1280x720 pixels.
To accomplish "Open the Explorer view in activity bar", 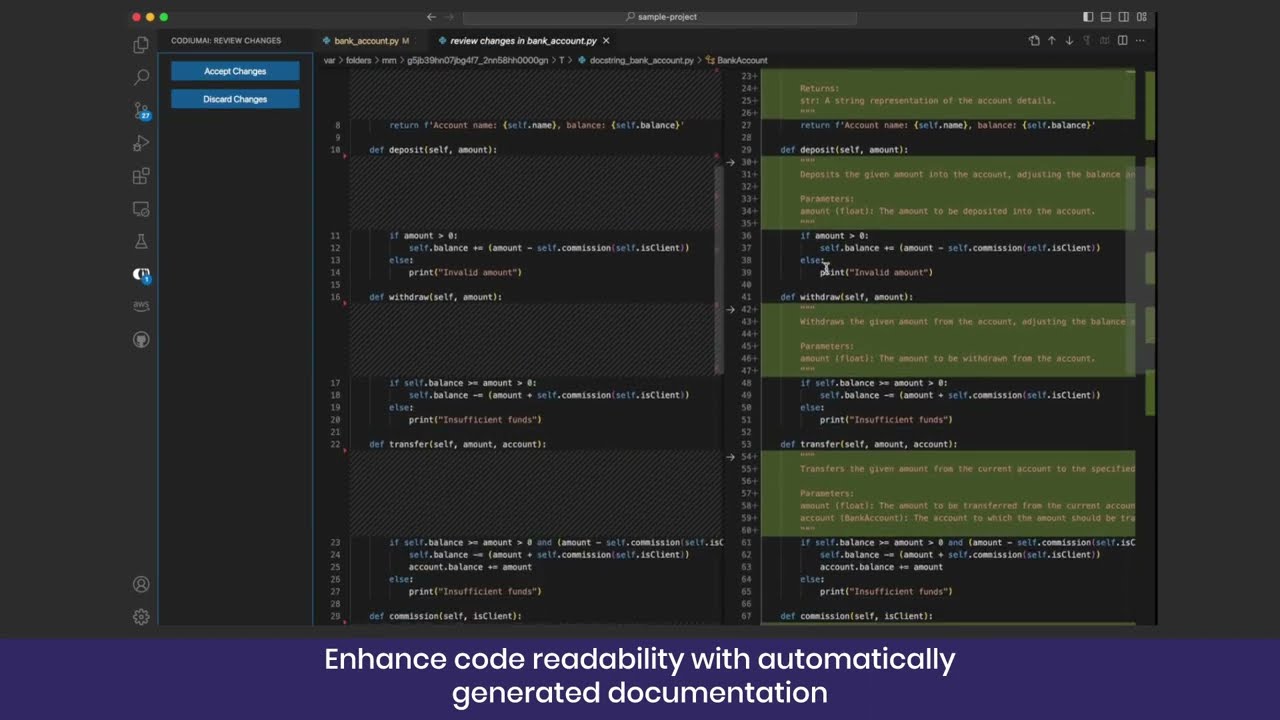I will tap(141, 45).
